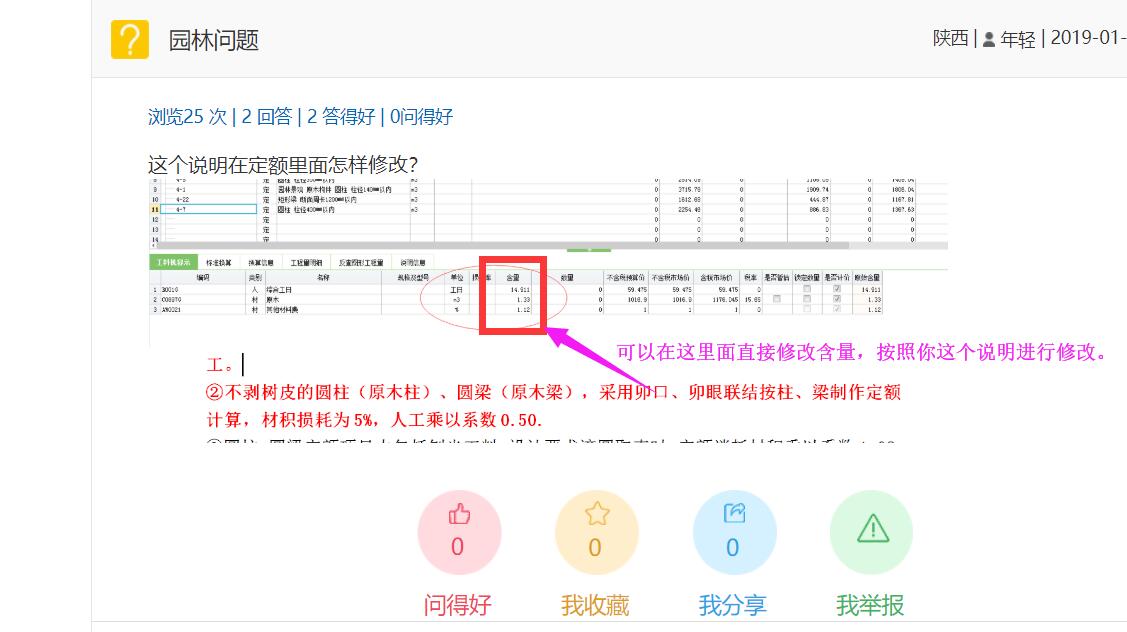
Task: Open the 园林问题 question title
Action: coord(213,40)
